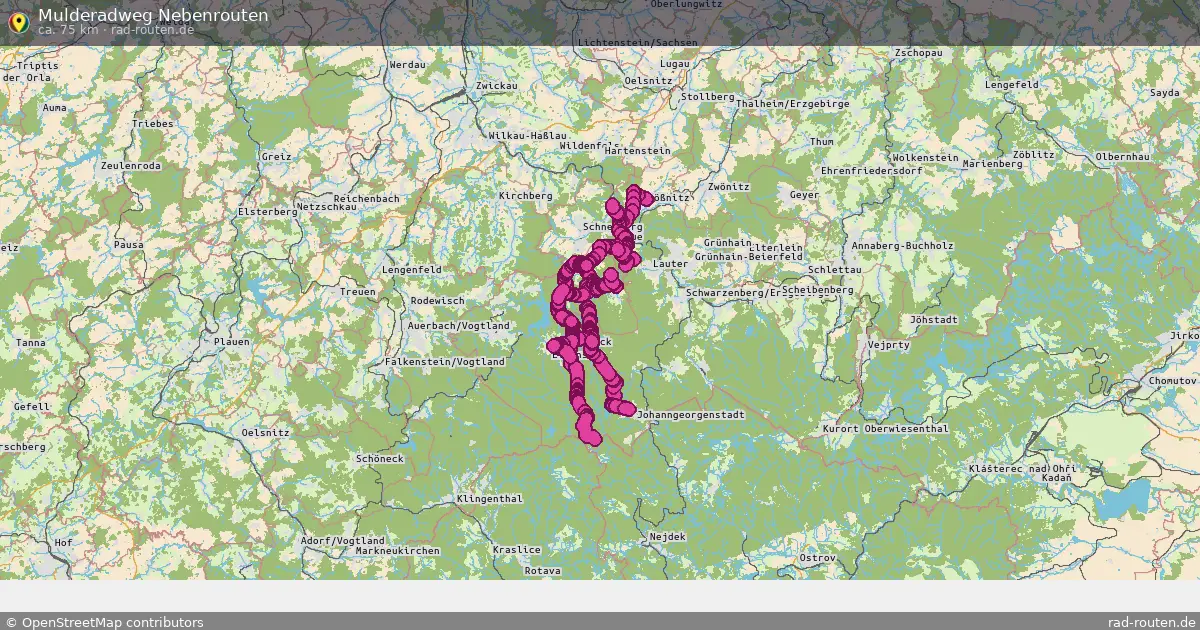Click the Triebes town label
This screenshot has height=630, width=1200.
click(x=152, y=124)
